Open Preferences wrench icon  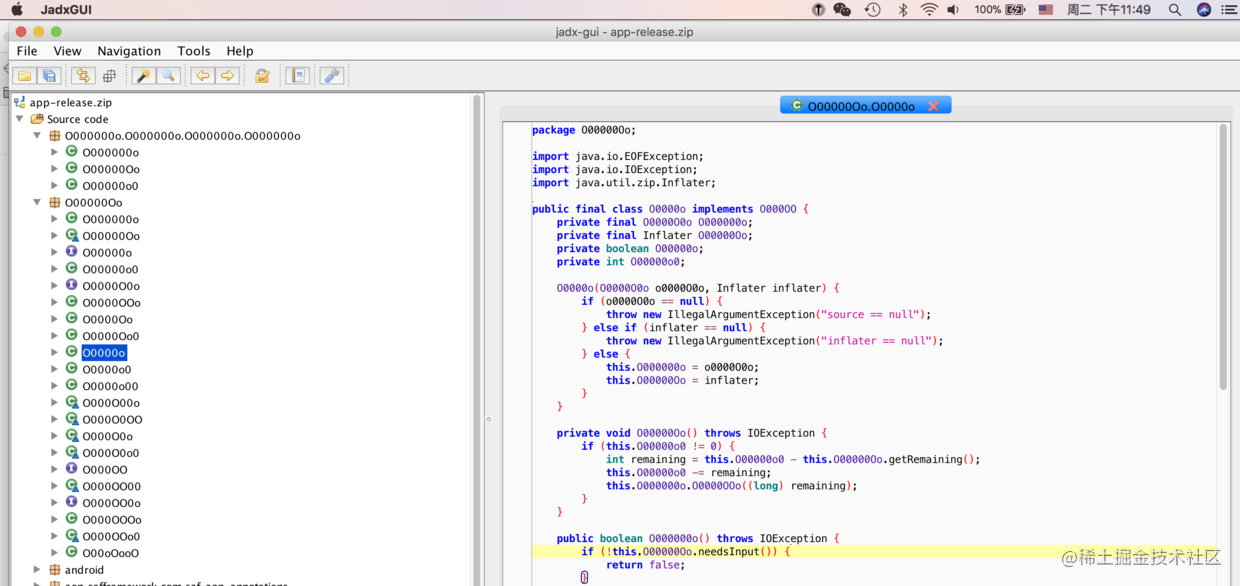331,76
